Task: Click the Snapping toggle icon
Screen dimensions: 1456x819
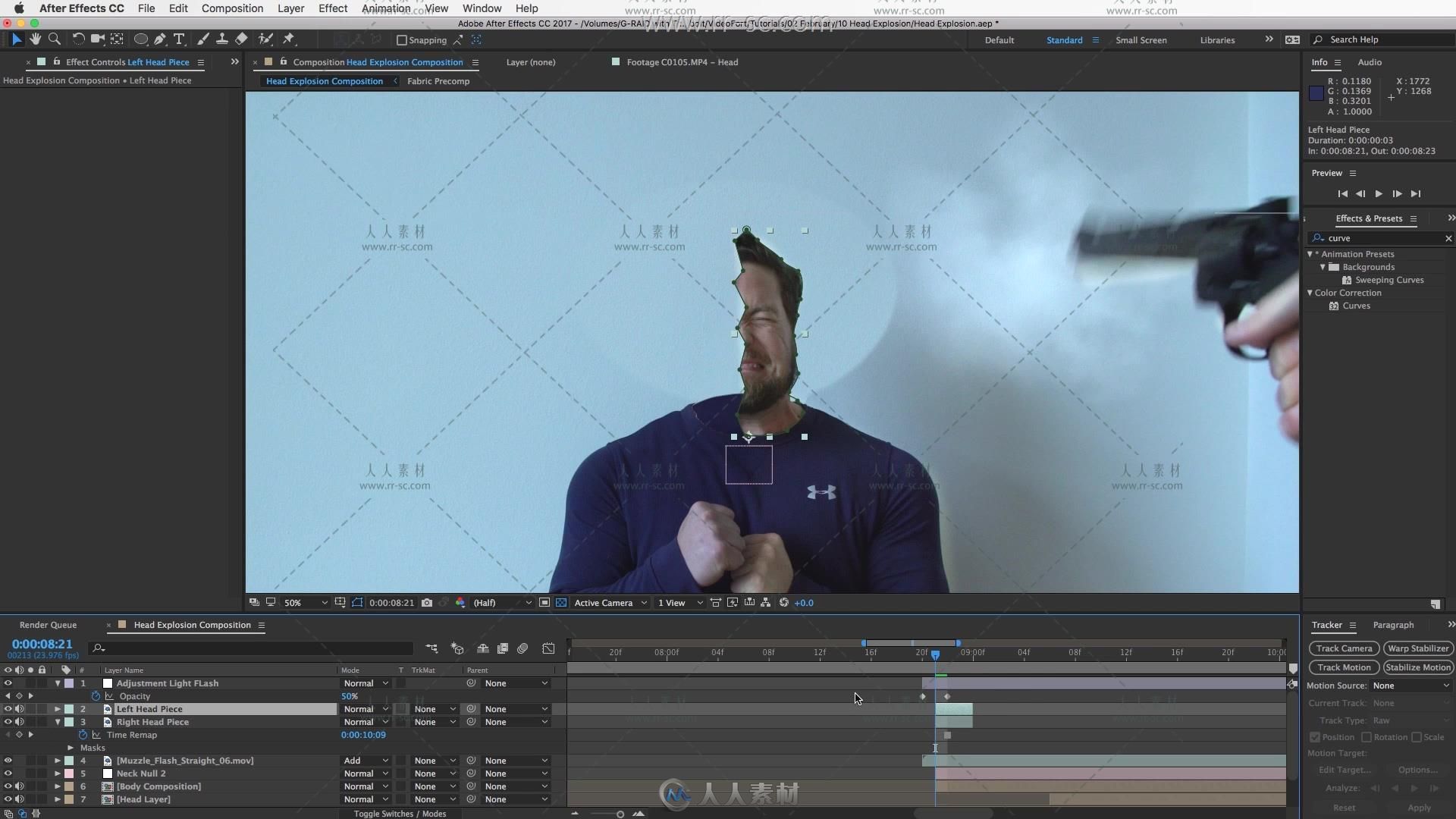Action: pyautogui.click(x=401, y=40)
